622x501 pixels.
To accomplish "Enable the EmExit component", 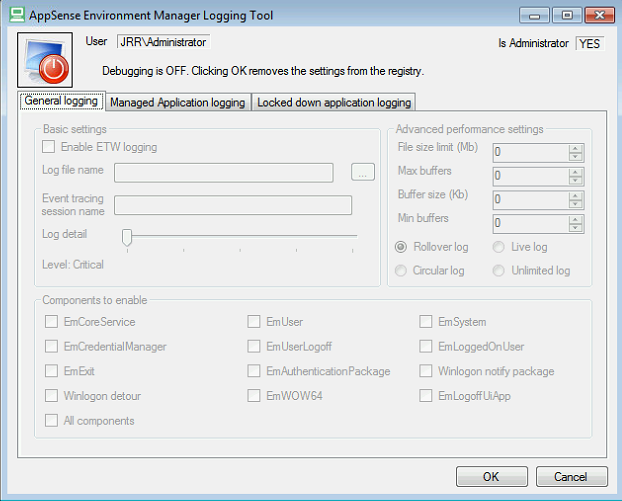I will [51, 371].
